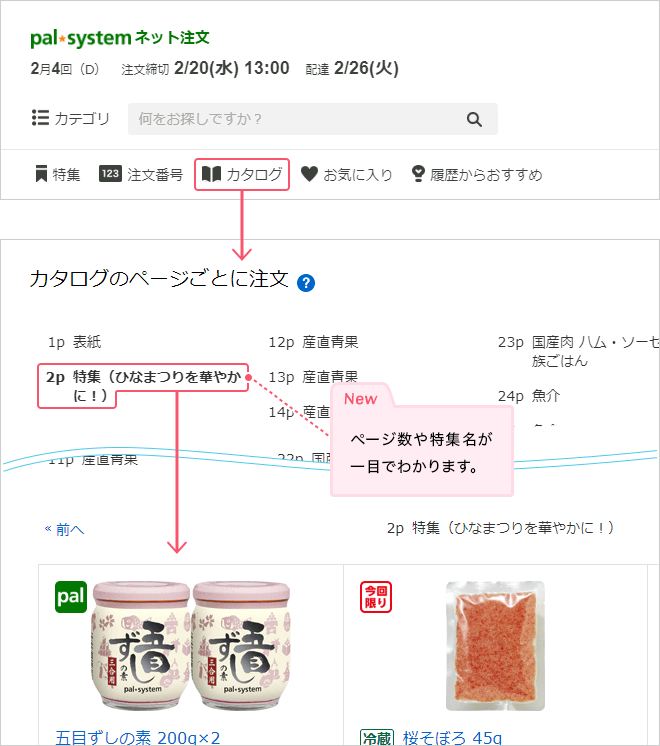Click the heart お気に入り icon

(x=309, y=174)
